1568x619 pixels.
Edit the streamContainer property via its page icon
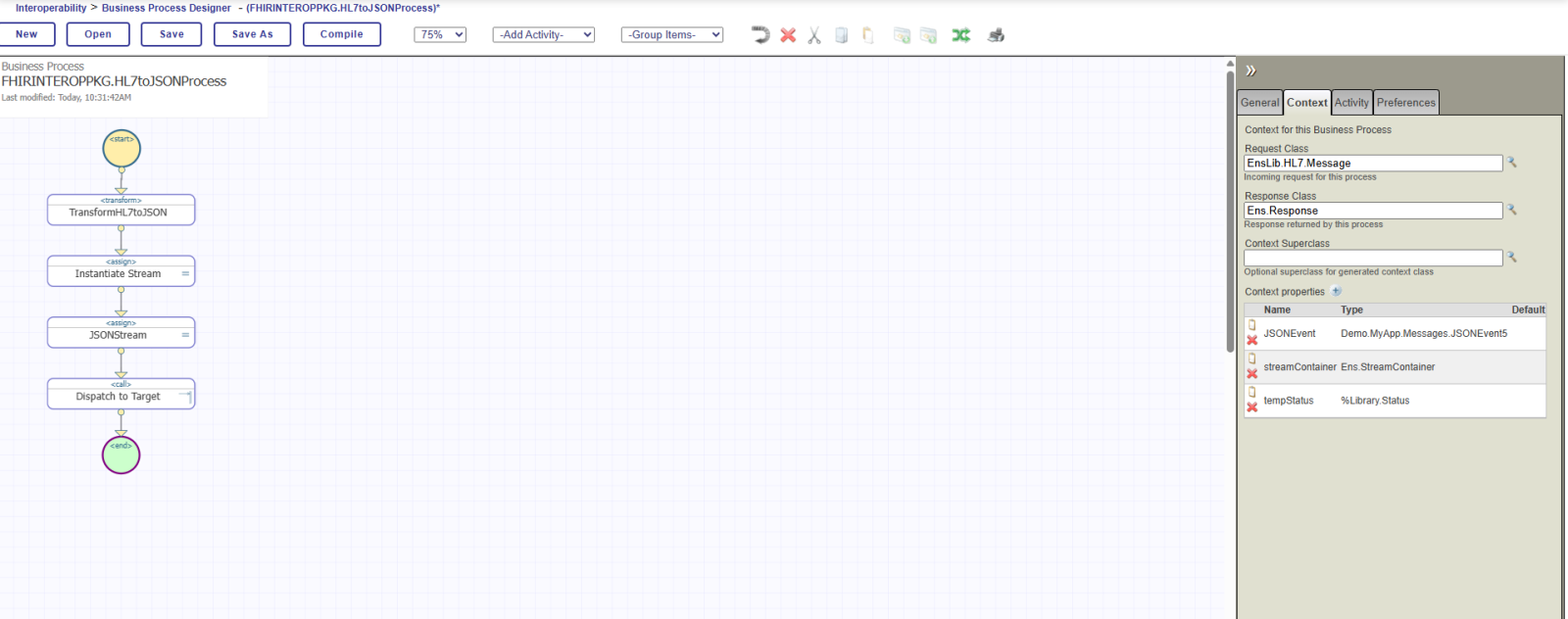point(1251,358)
